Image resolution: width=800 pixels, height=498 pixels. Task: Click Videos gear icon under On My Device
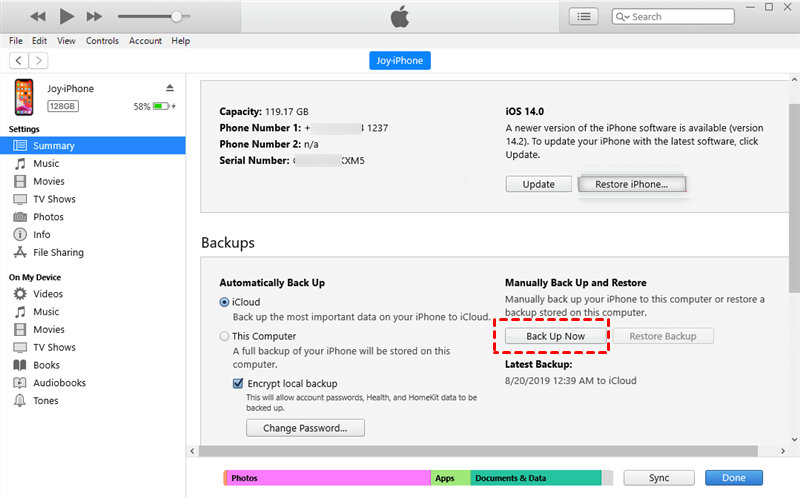pos(20,294)
